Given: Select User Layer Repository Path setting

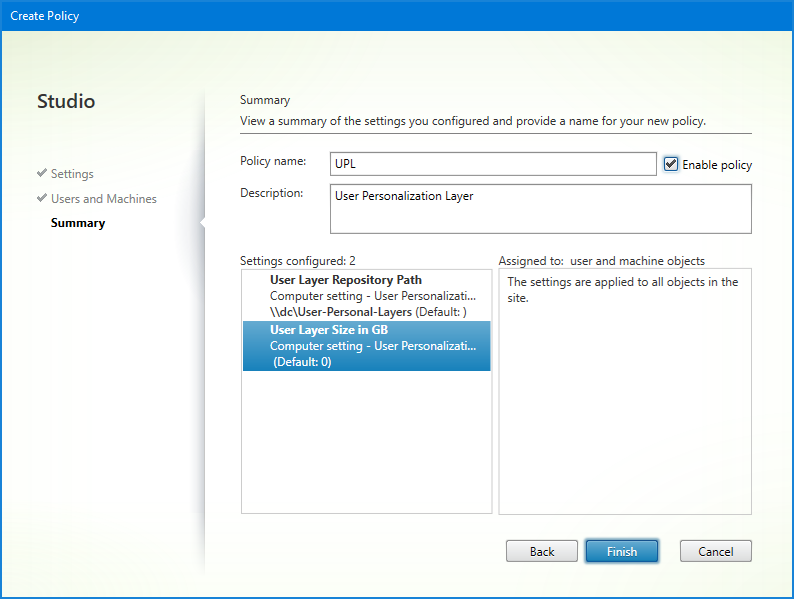Looking at the screenshot, I should pos(345,280).
